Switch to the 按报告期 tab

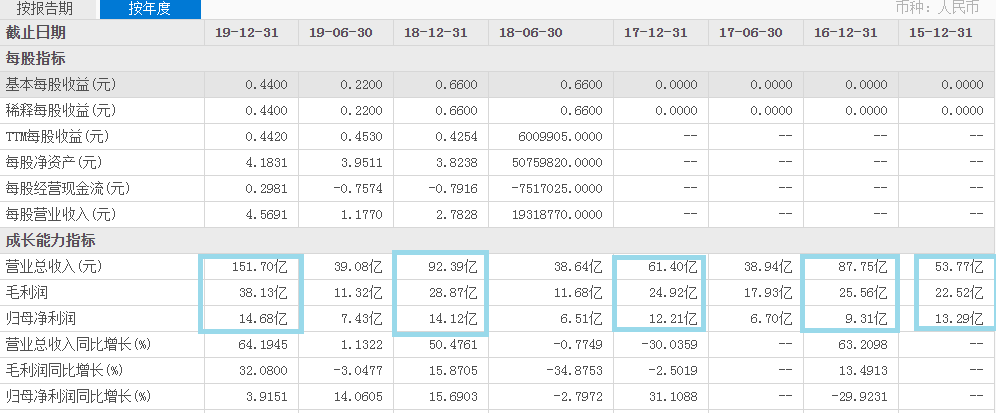click(45, 9)
